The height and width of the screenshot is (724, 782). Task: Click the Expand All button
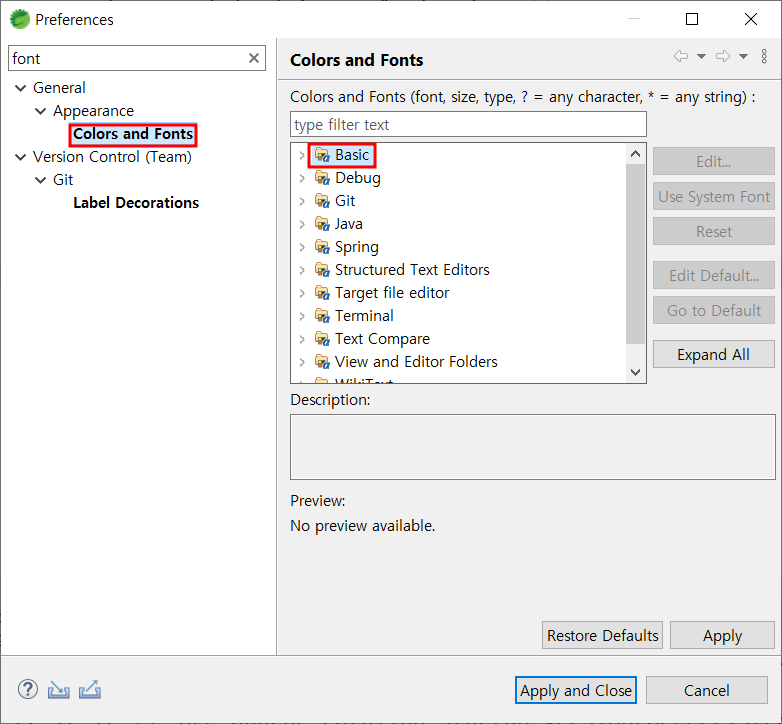[714, 354]
